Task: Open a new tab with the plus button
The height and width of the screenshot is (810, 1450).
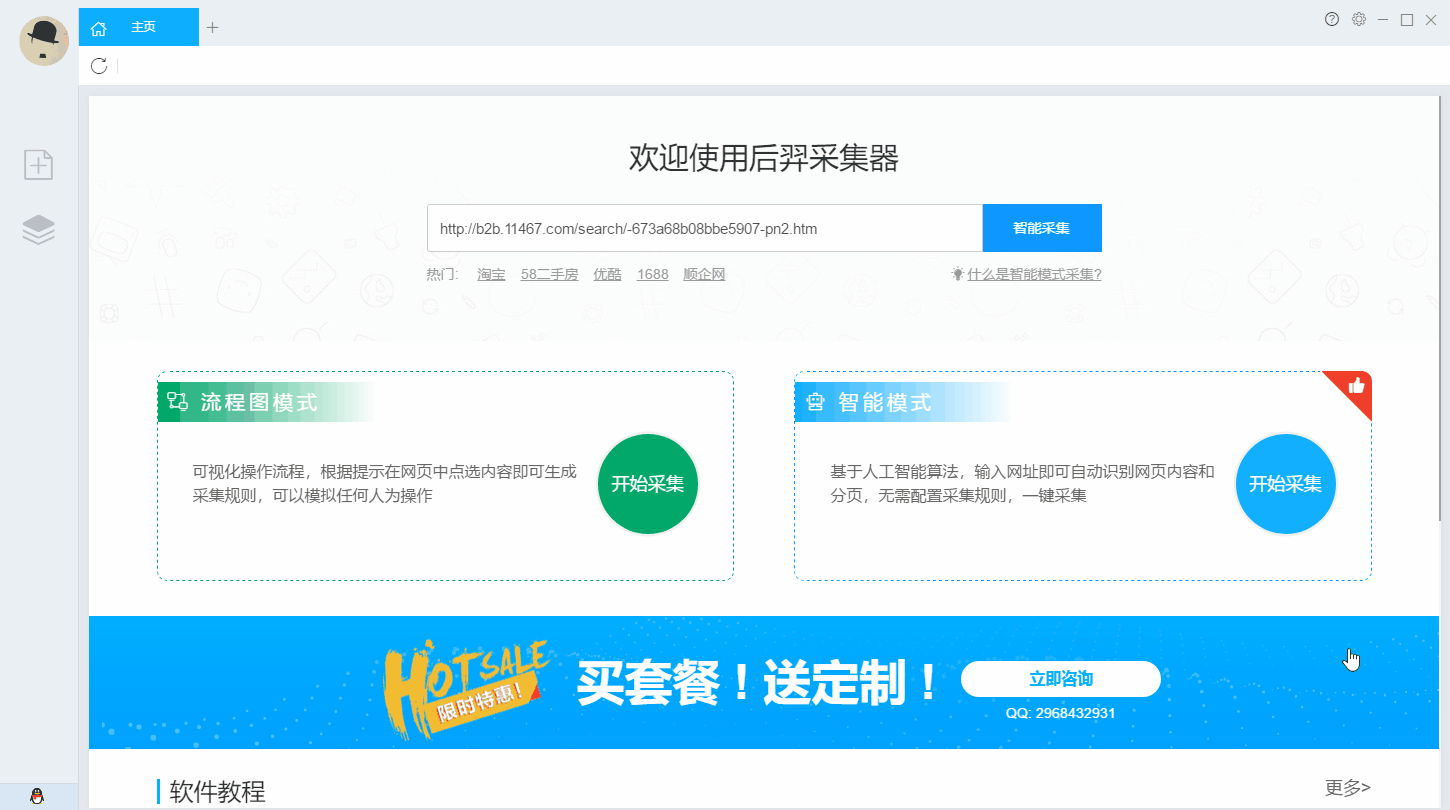Action: (x=212, y=27)
